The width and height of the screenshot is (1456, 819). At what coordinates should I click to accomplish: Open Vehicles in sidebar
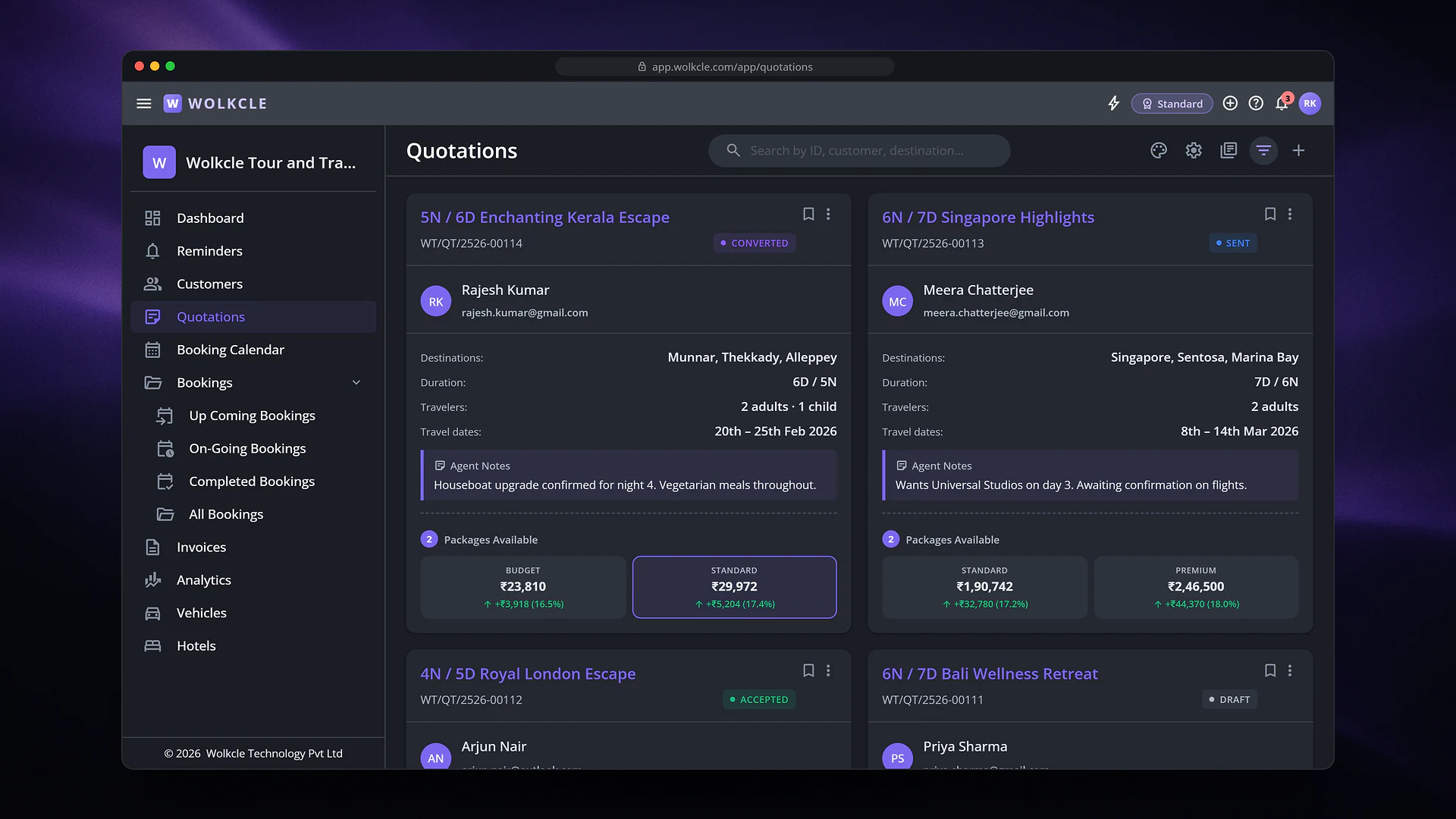pos(253,613)
